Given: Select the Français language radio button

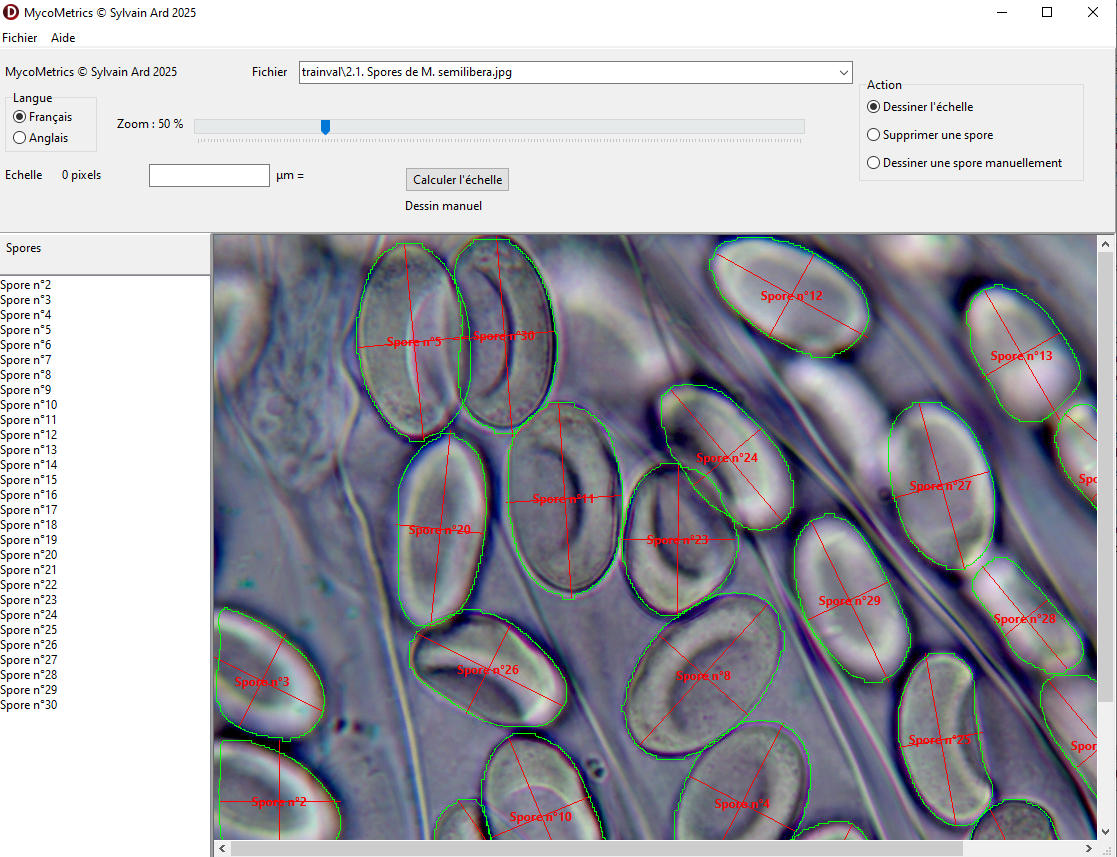Looking at the screenshot, I should pyautogui.click(x=43, y=117).
